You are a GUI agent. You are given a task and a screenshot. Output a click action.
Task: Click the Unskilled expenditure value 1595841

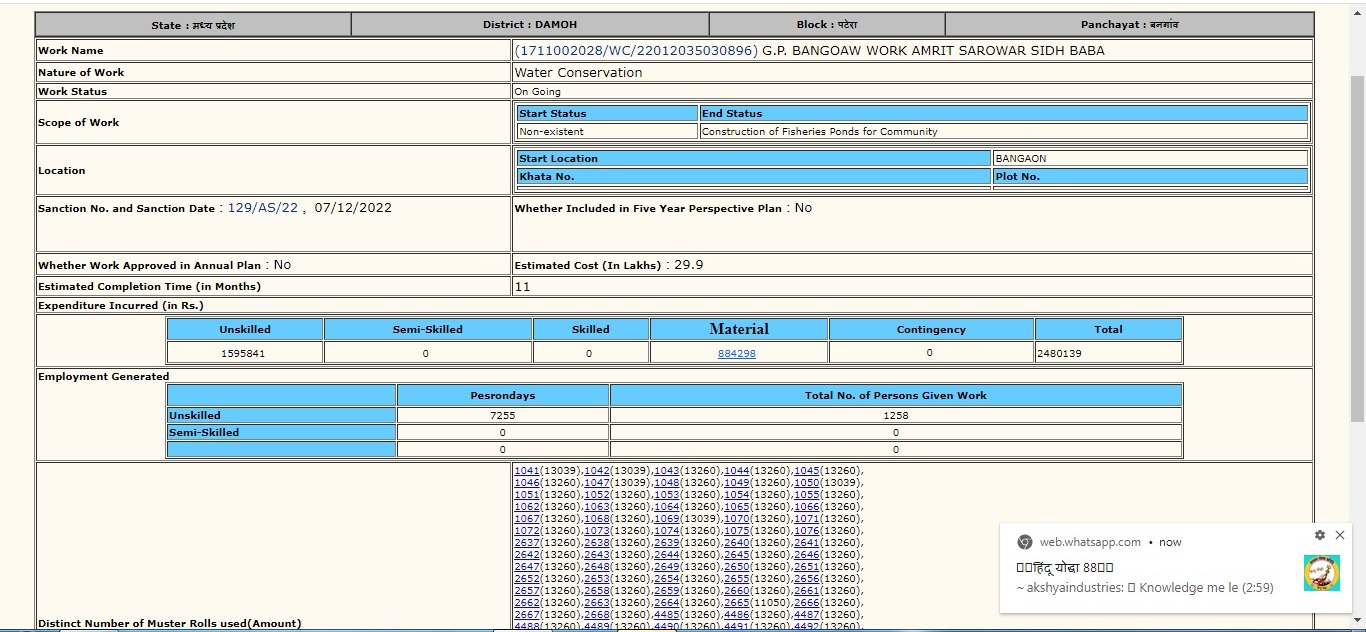coord(244,354)
